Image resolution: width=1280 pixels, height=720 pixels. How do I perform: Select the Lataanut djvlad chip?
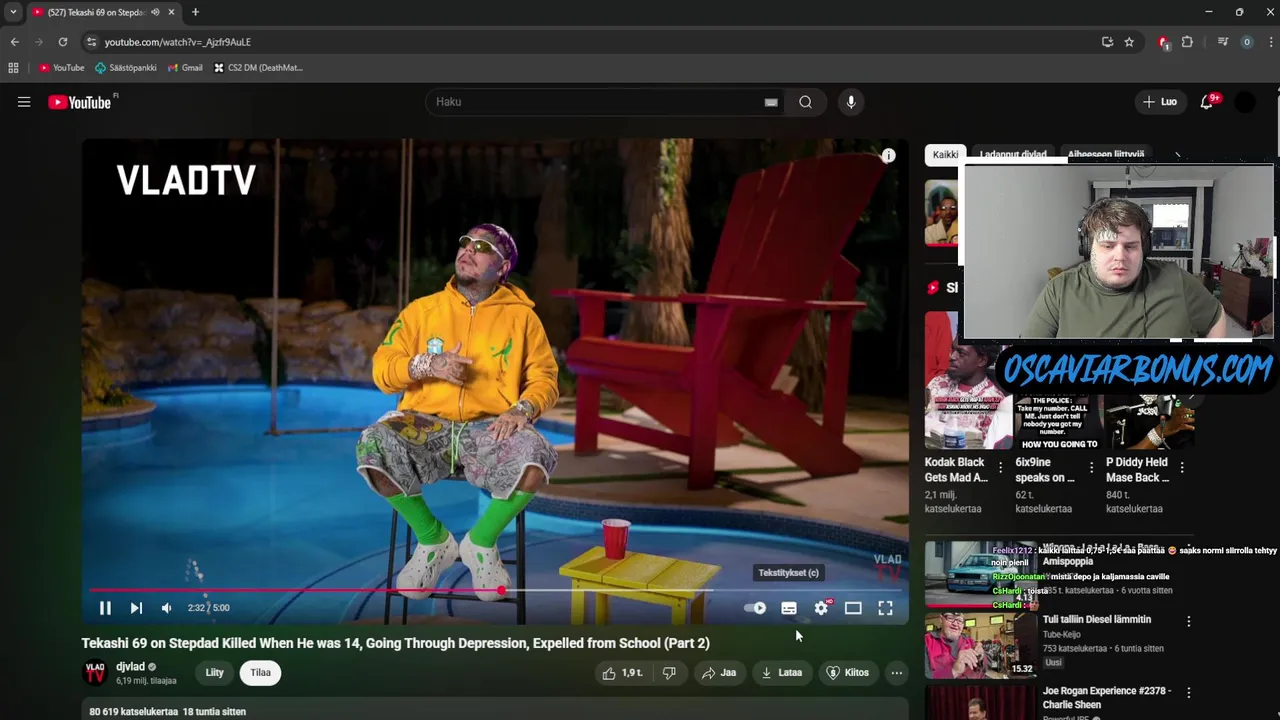click(1013, 155)
